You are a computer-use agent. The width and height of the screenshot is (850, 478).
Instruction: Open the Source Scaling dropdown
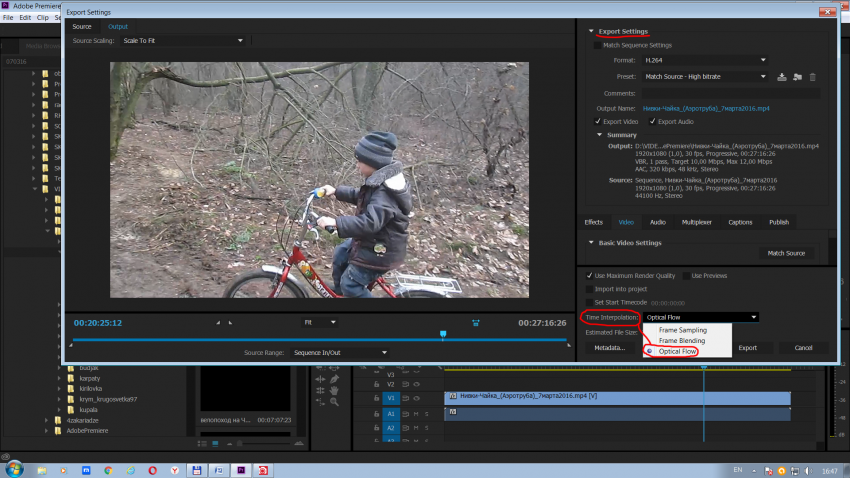pyautogui.click(x=183, y=41)
